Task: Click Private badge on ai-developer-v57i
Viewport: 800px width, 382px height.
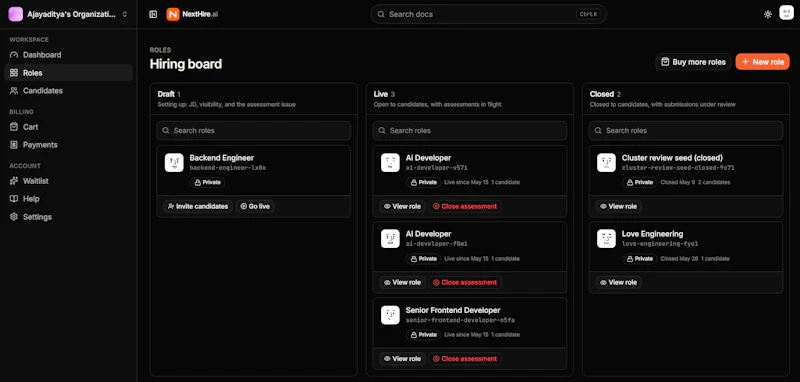Action: pos(423,182)
